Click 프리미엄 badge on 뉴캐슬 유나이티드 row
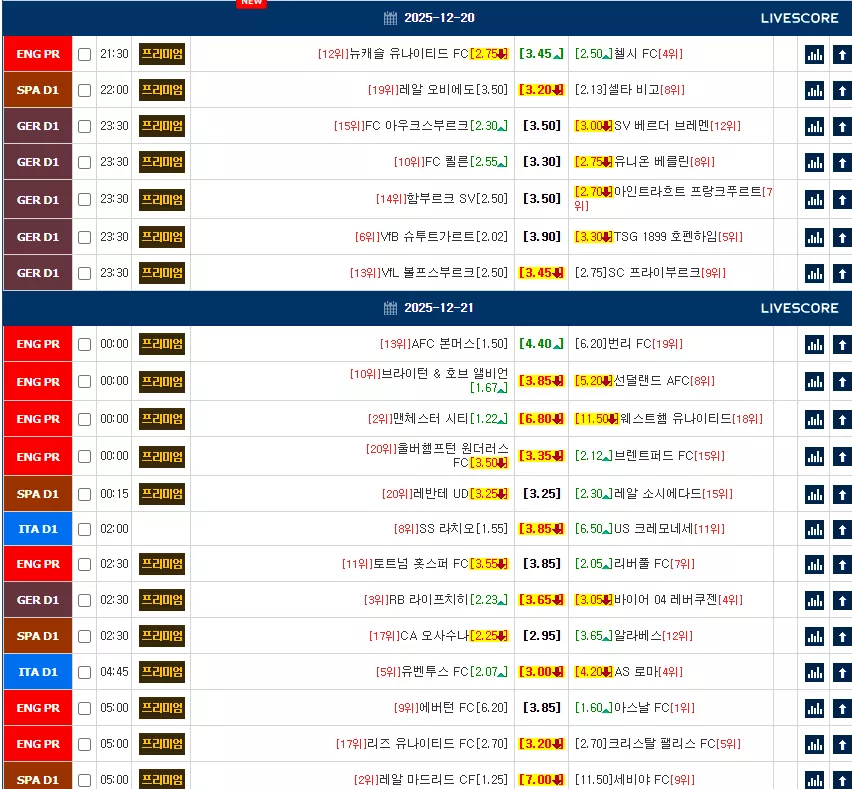Screen dimensions: 852x789 click(162, 54)
